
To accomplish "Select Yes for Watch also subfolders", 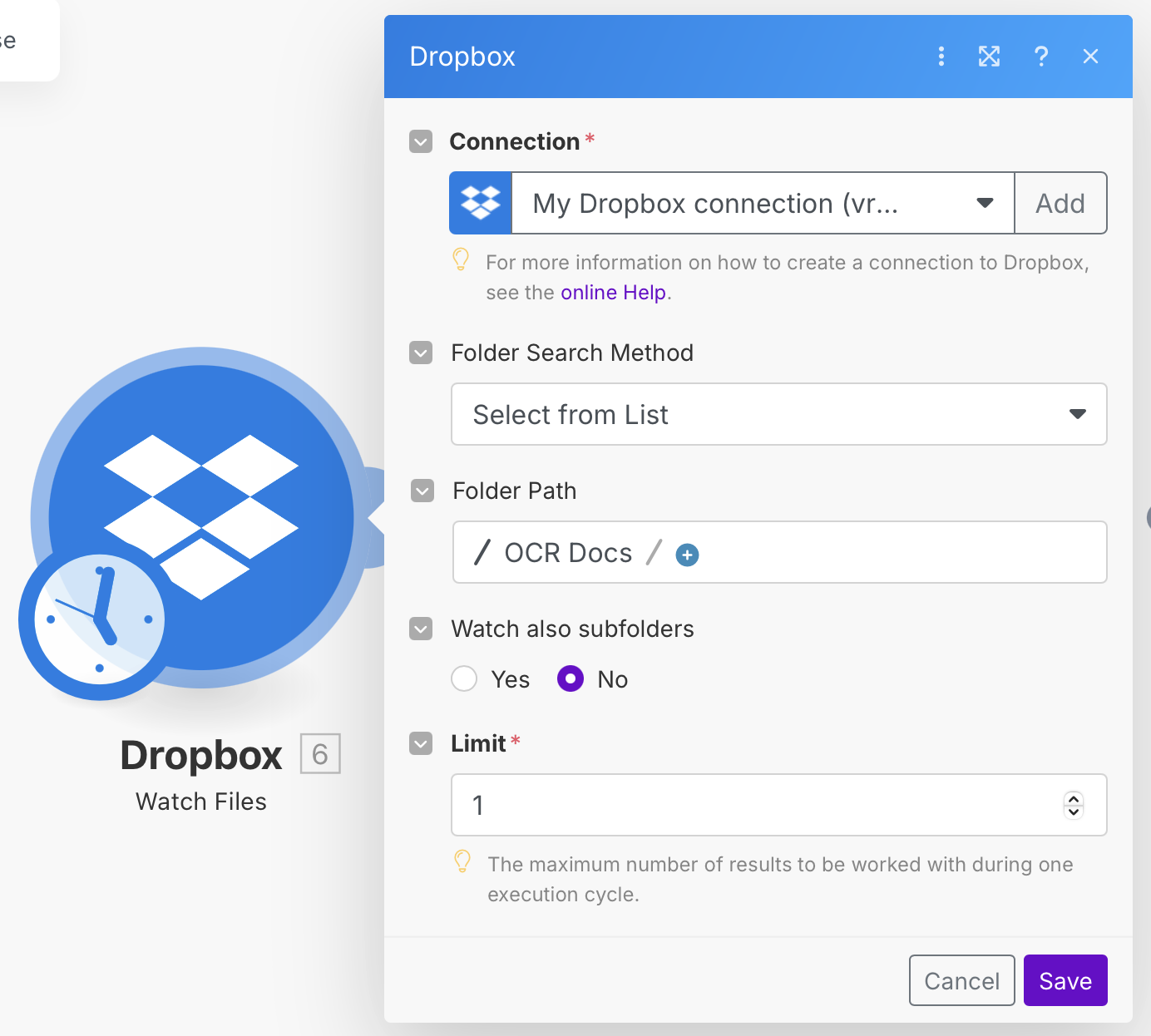I will (x=464, y=678).
